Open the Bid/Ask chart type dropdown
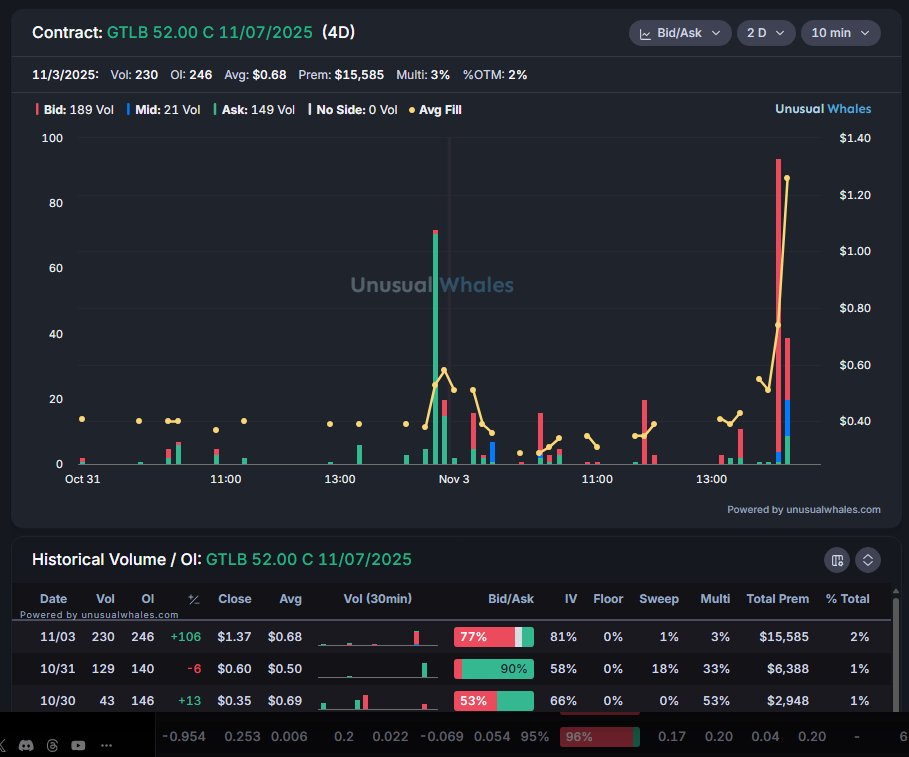 click(x=679, y=33)
